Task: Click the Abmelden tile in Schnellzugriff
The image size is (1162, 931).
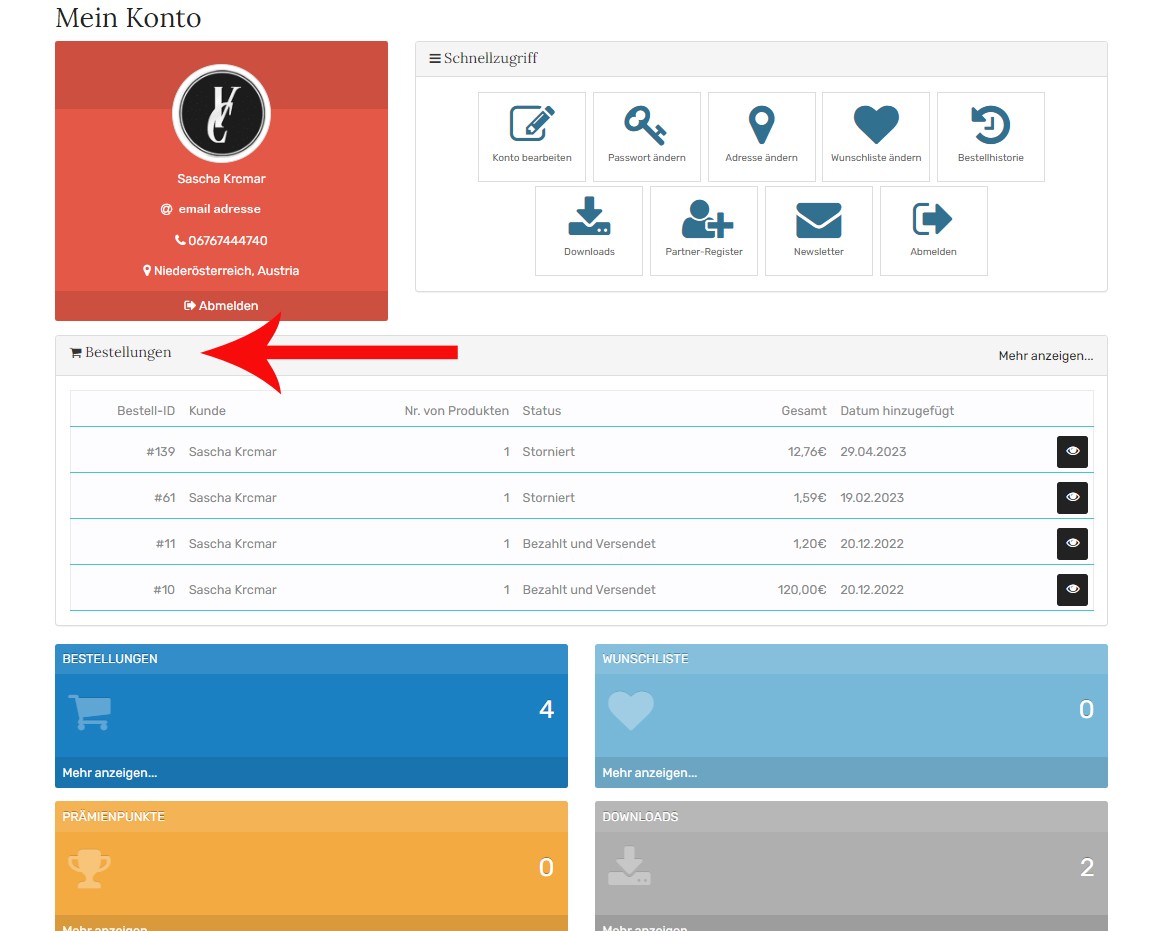Action: tap(933, 230)
